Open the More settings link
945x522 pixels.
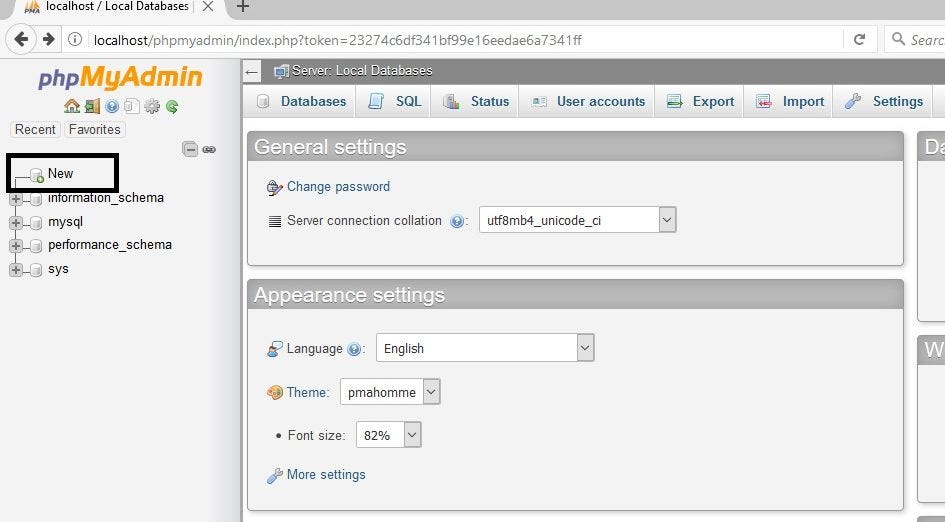click(x=326, y=475)
